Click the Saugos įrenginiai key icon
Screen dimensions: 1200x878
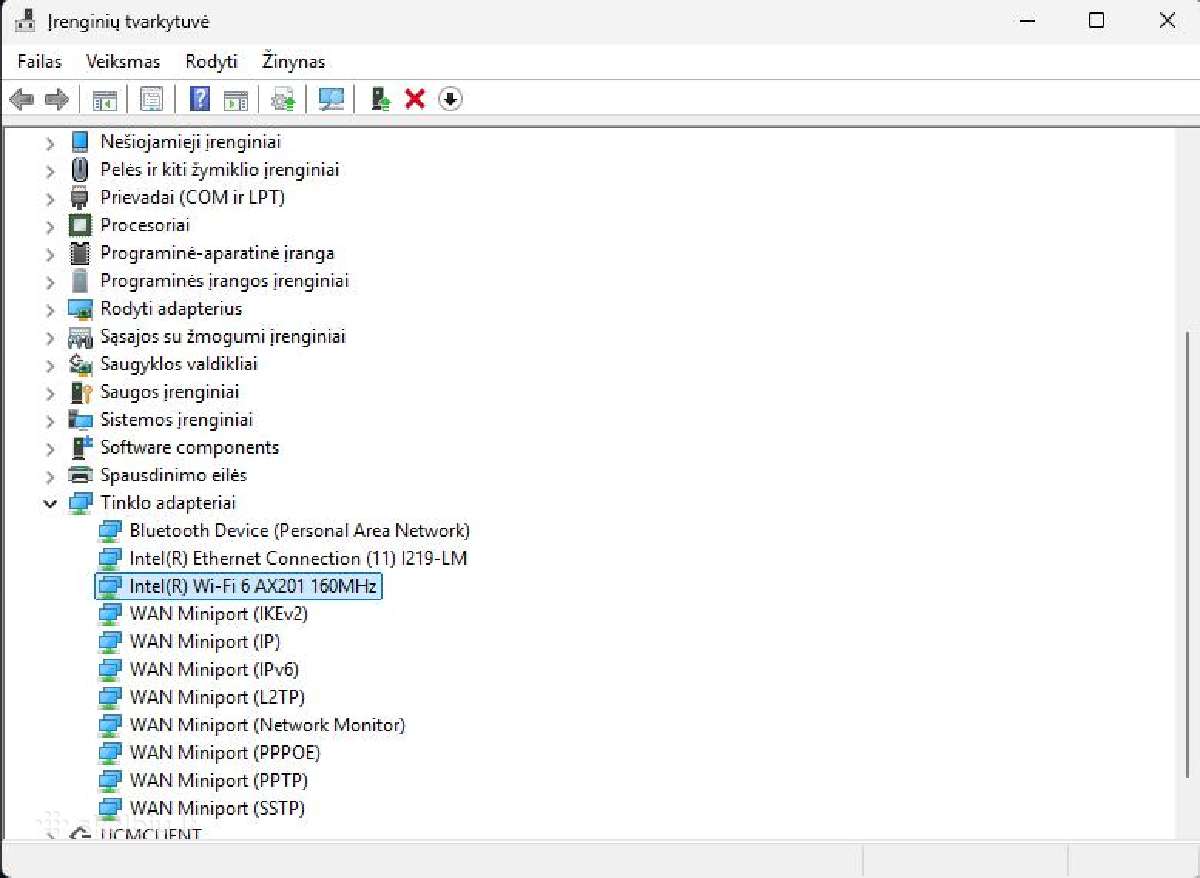(80, 392)
